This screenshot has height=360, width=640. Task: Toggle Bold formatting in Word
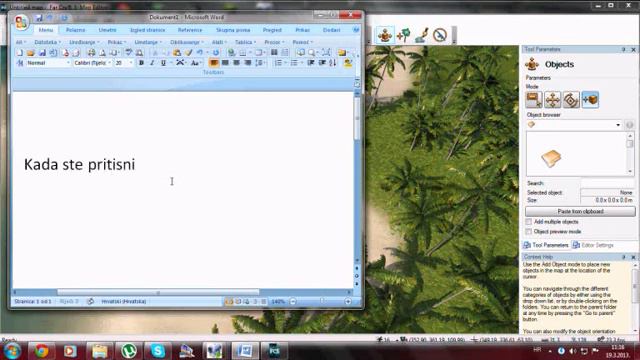[x=141, y=63]
